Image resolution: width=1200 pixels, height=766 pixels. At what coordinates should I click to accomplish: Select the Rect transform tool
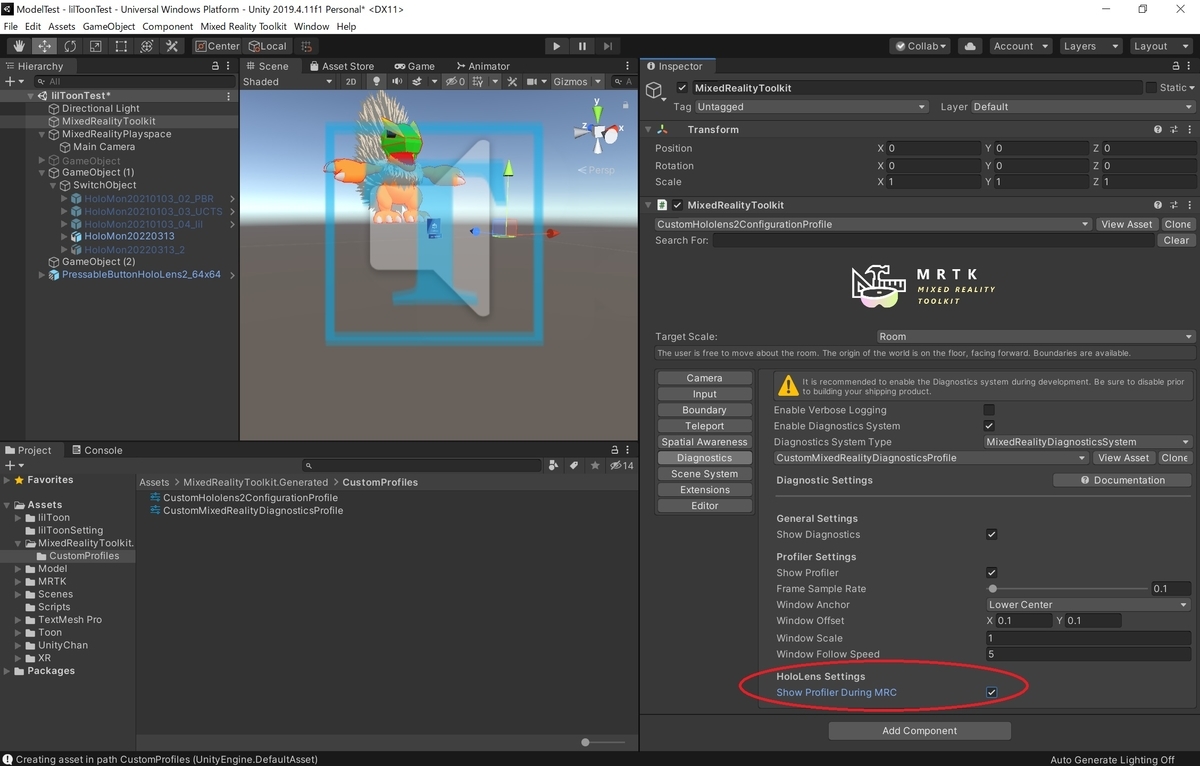pos(121,46)
